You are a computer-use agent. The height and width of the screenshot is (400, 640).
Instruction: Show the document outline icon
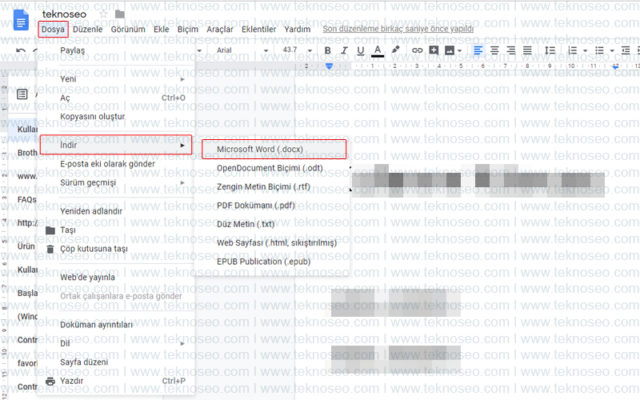point(22,94)
